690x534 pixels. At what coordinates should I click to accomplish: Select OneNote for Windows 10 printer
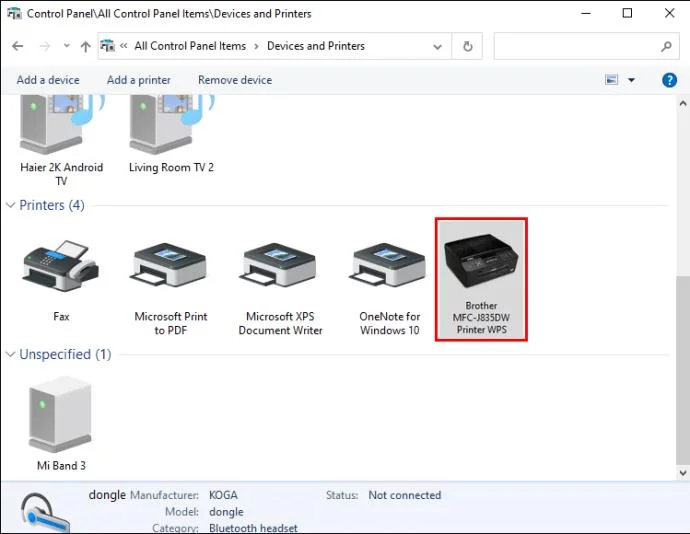coord(389,288)
